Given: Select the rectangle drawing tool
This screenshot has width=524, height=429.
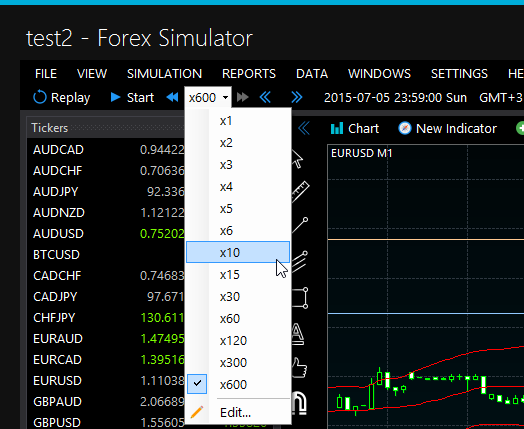Looking at the screenshot, I should click(300, 298).
